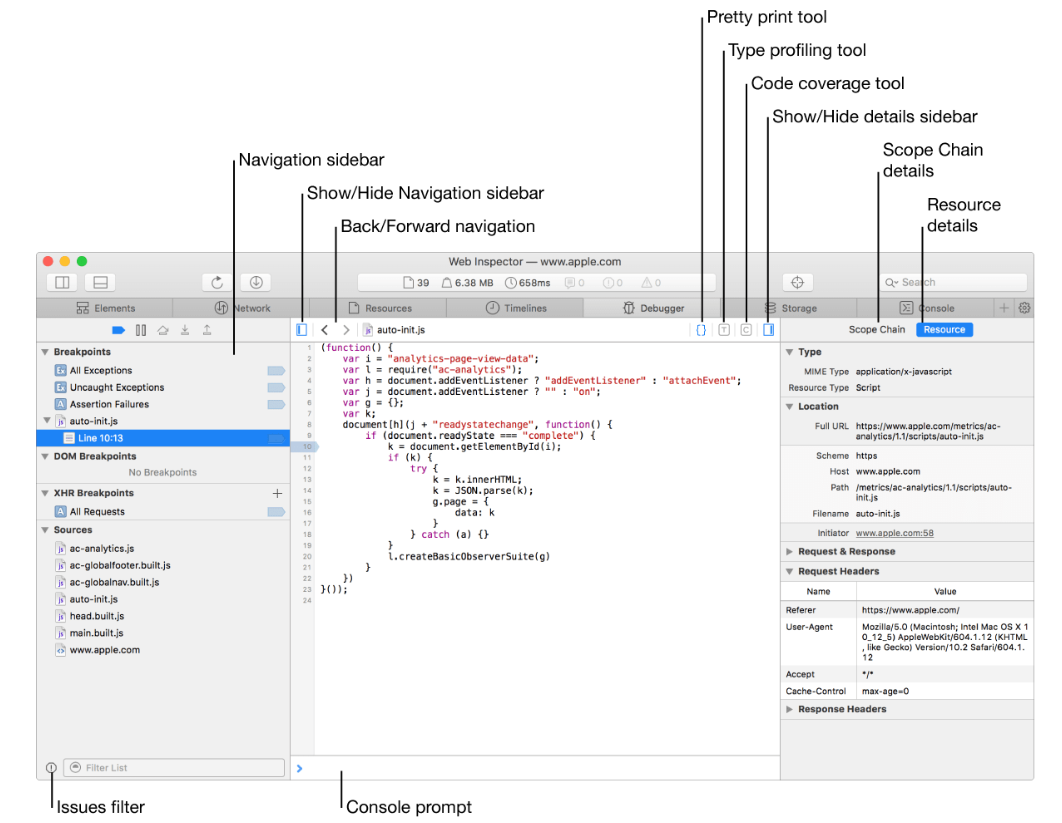Image resolution: width=1062 pixels, height=823 pixels.
Task: Toggle the All Requests XHR breakpoint marker
Action: [x=276, y=512]
